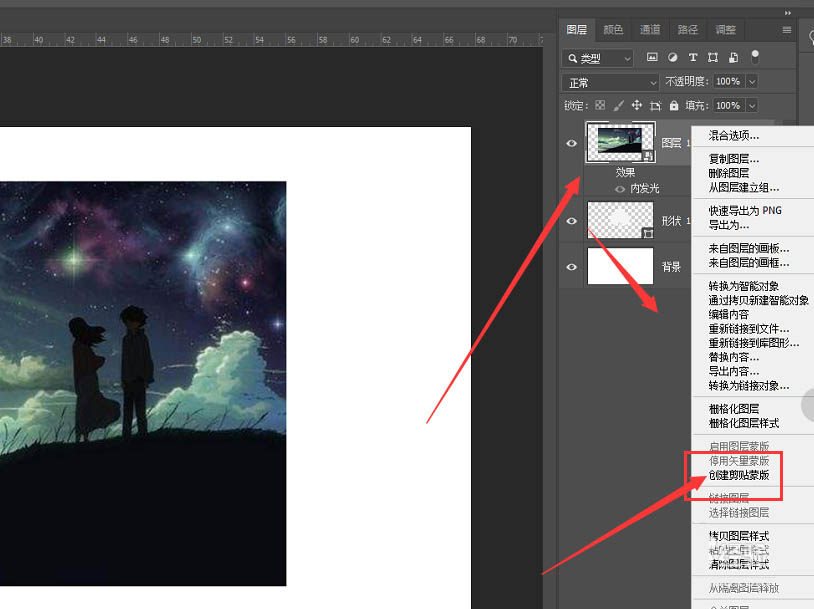
Task: Click the lock position icon
Action: [637, 104]
